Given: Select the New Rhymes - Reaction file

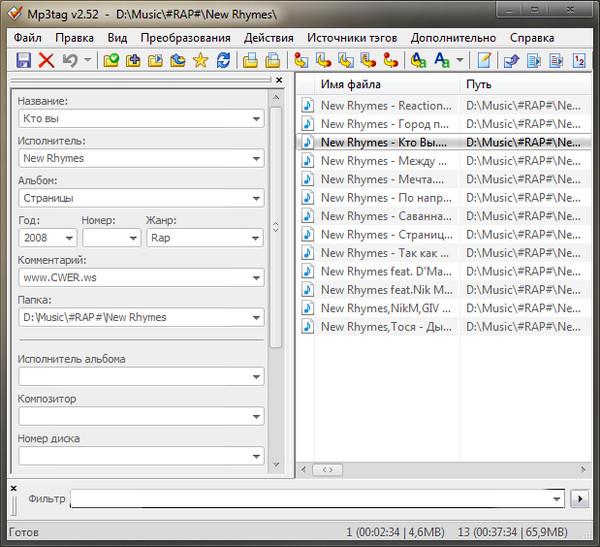Looking at the screenshot, I should point(380,106).
